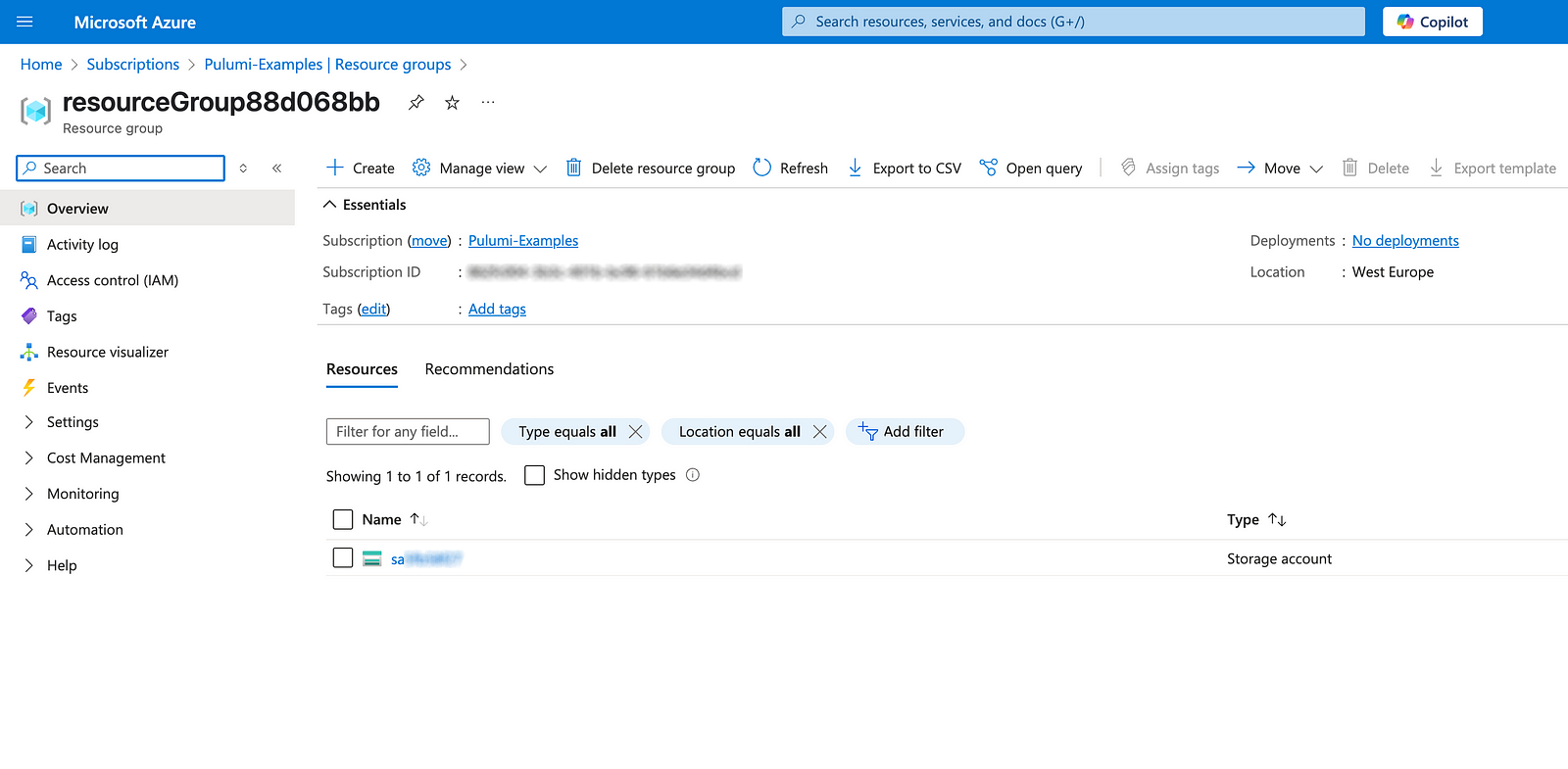The height and width of the screenshot is (769, 1568).
Task: Click the Storage account type cell
Action: (x=1279, y=559)
